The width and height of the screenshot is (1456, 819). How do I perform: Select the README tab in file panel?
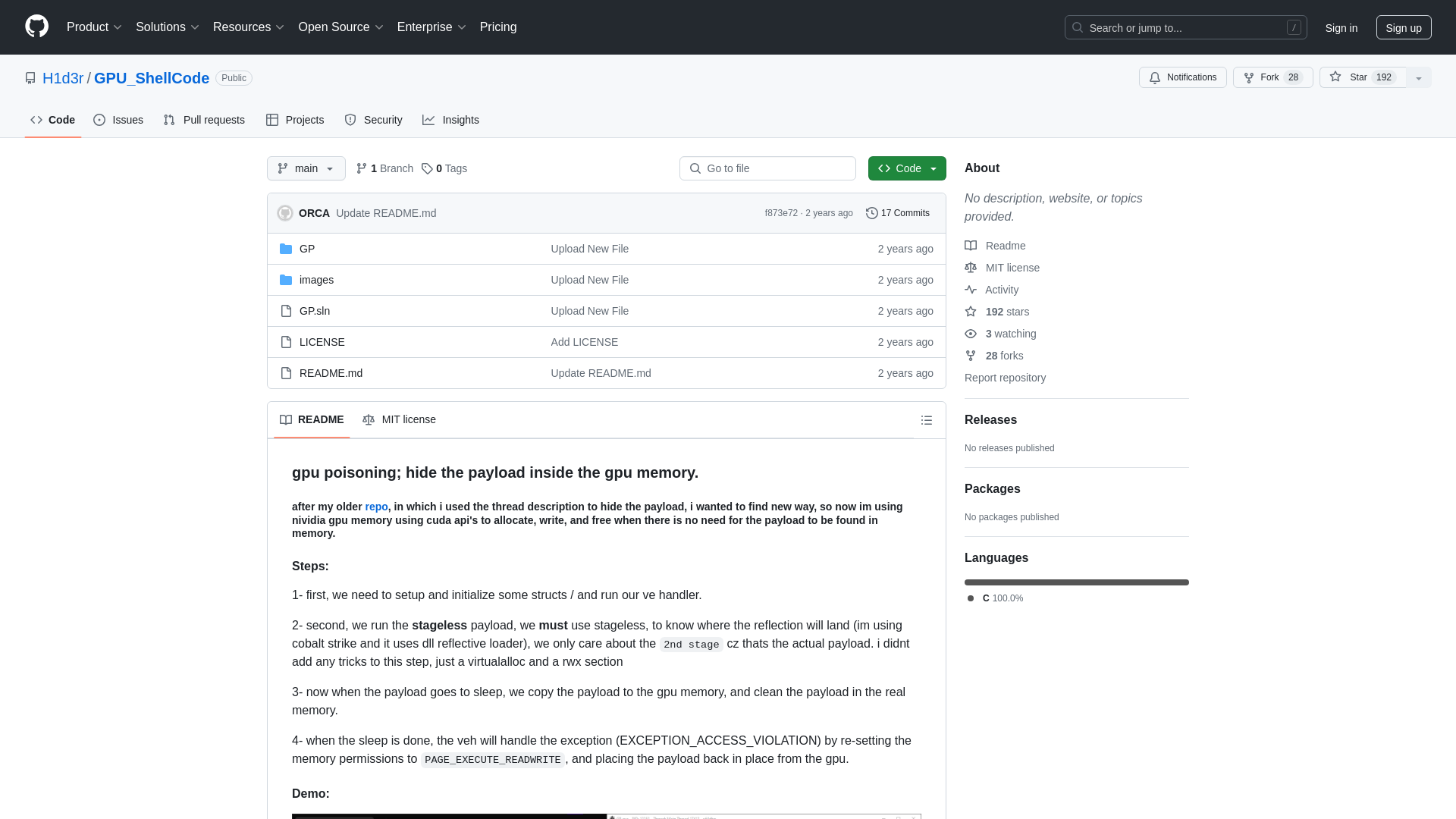point(312,419)
